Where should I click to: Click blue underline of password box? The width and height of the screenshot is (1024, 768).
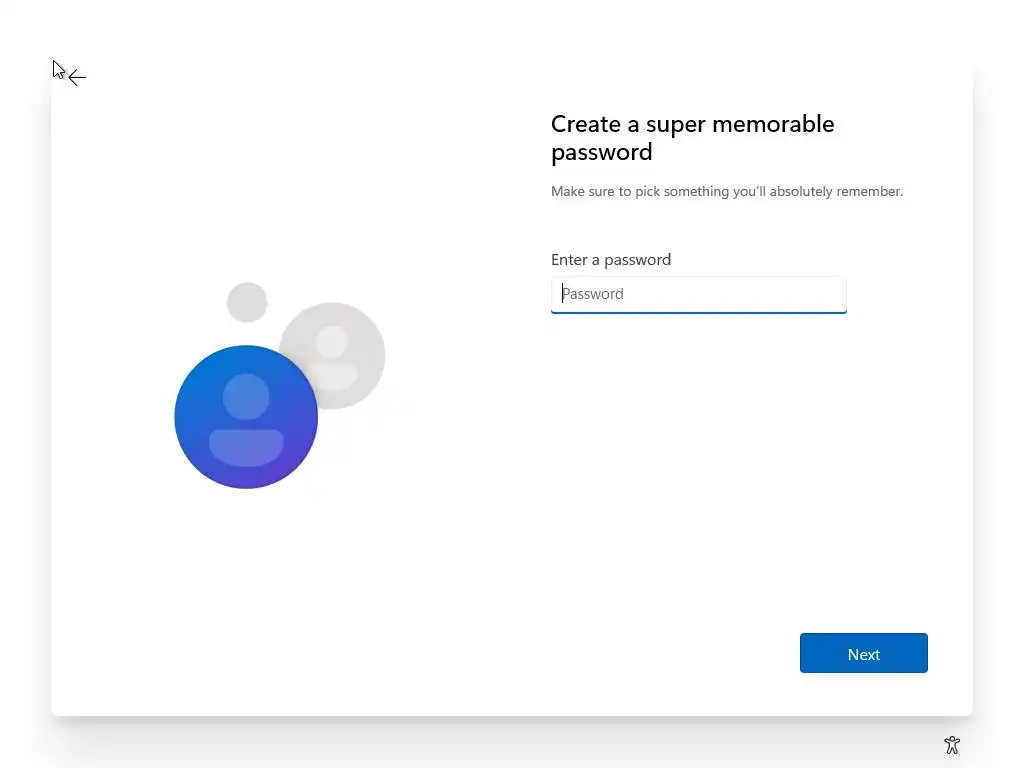(699, 313)
